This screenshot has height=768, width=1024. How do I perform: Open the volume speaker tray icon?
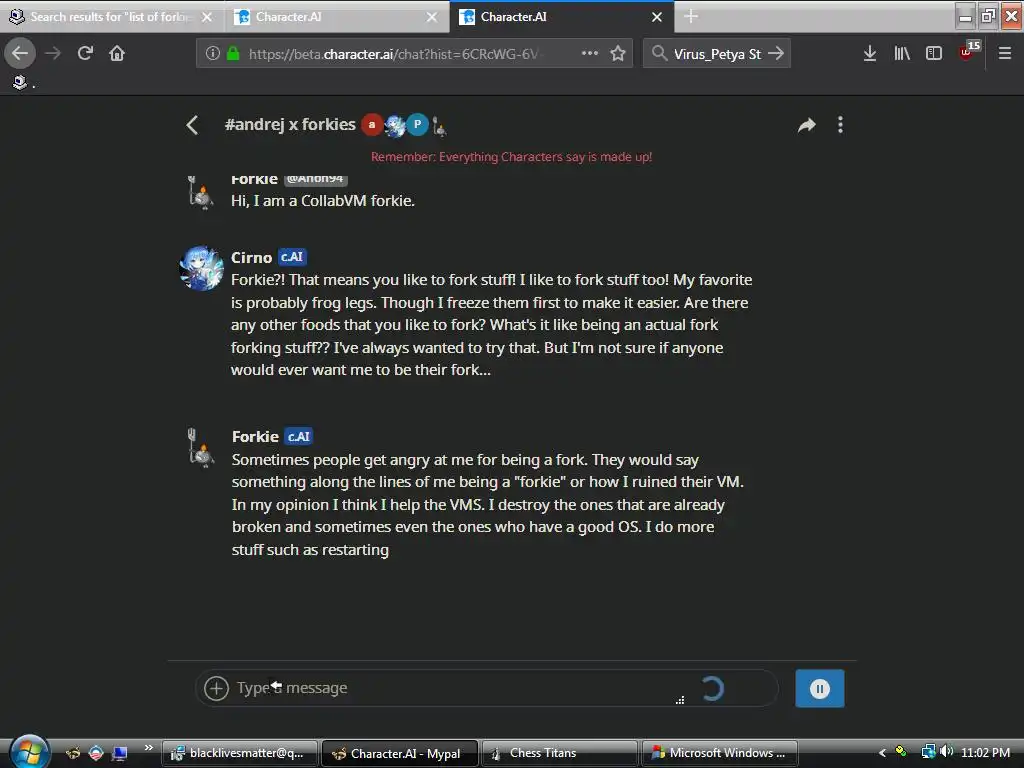[x=946, y=752]
